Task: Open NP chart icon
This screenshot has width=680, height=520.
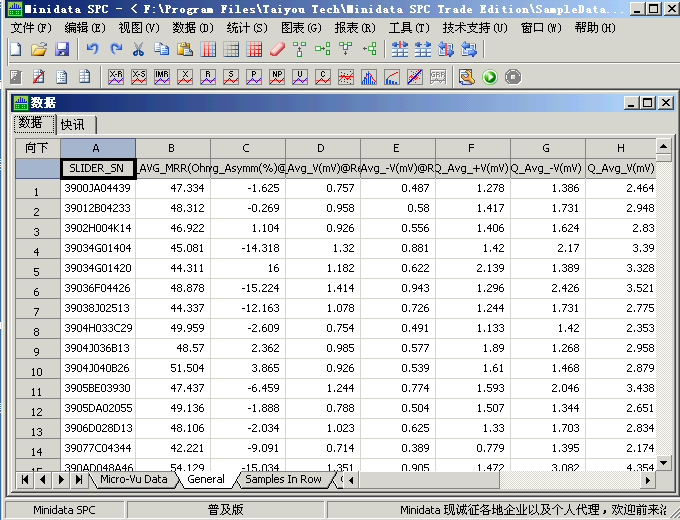Action: [x=277, y=77]
